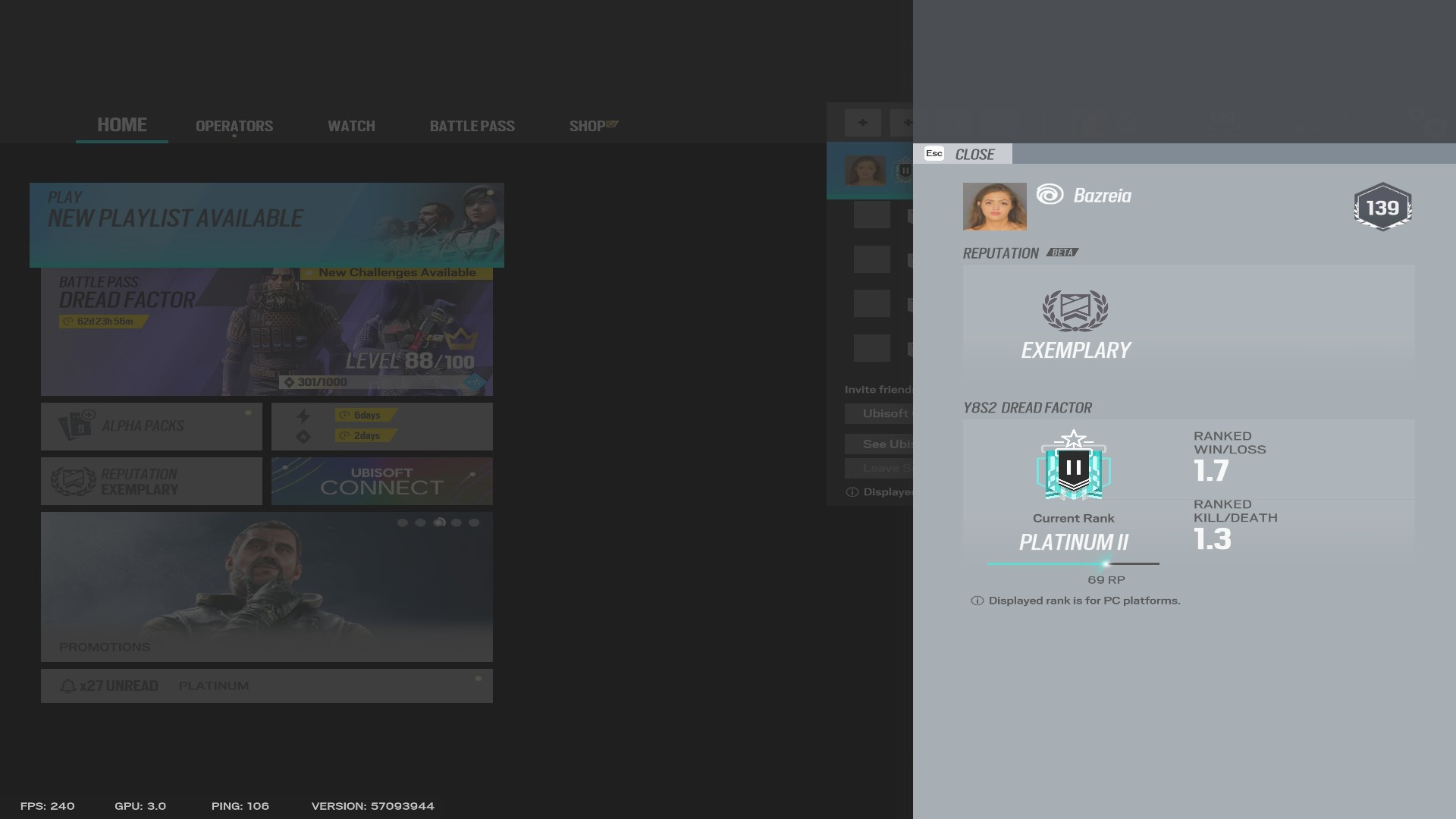The height and width of the screenshot is (819, 1456).
Task: Click the Y8S2 DREAD FACTOR heading
Action: [1028, 408]
